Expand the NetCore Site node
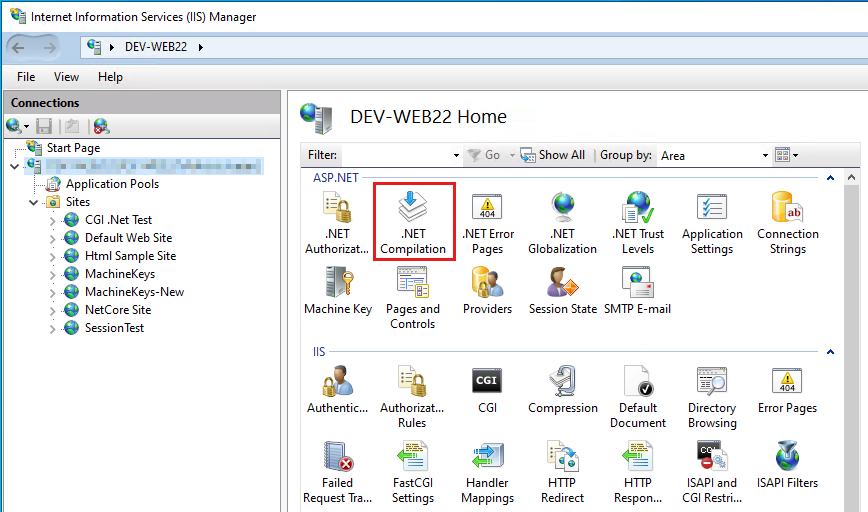This screenshot has width=868, height=512. click(53, 310)
